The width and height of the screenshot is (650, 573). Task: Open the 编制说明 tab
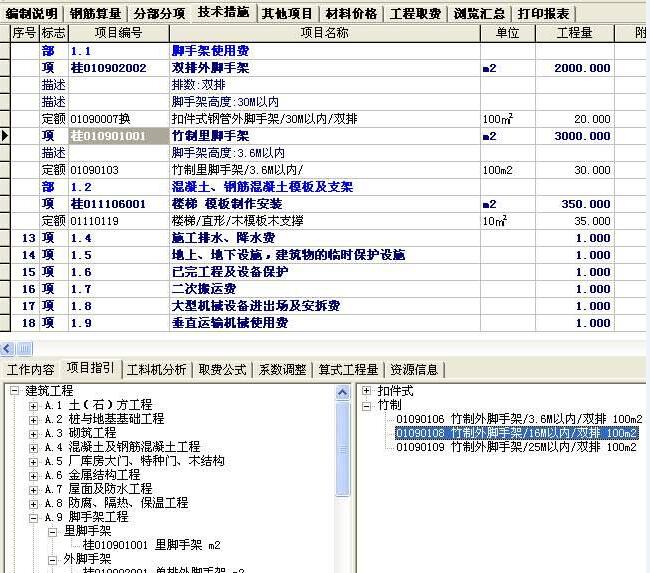pyautogui.click(x=32, y=13)
